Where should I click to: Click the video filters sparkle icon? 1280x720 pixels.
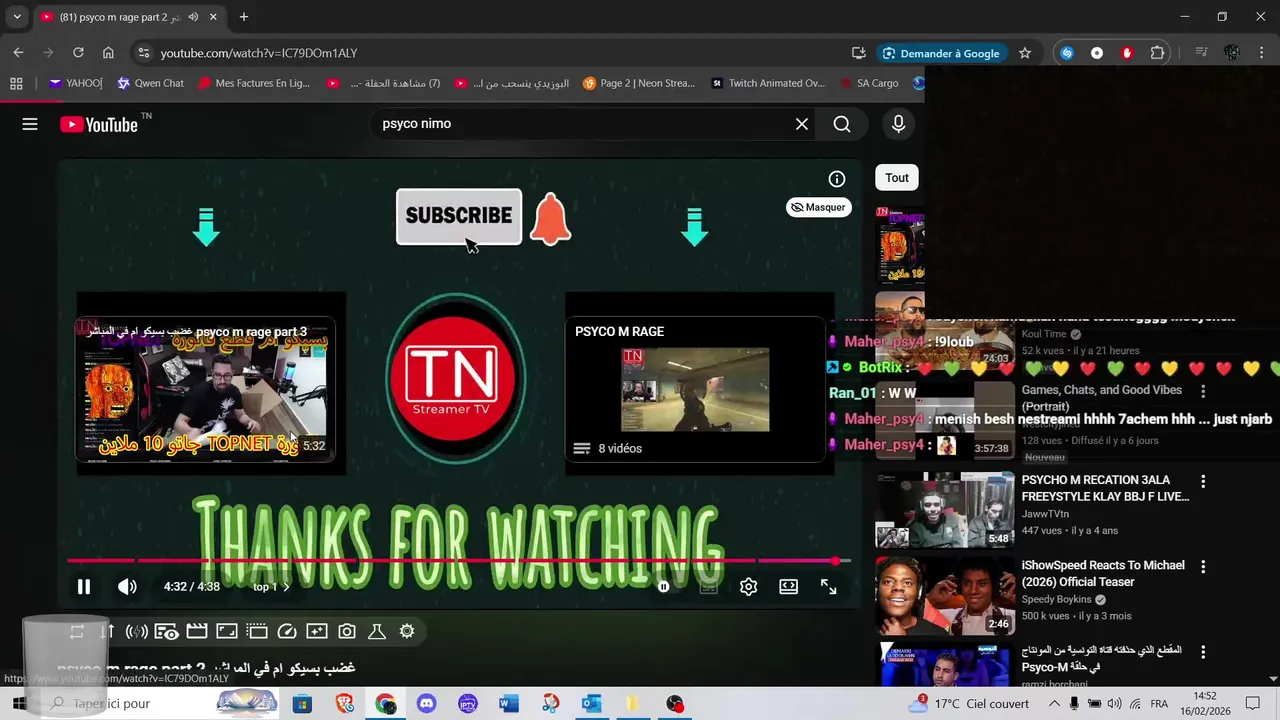317,631
